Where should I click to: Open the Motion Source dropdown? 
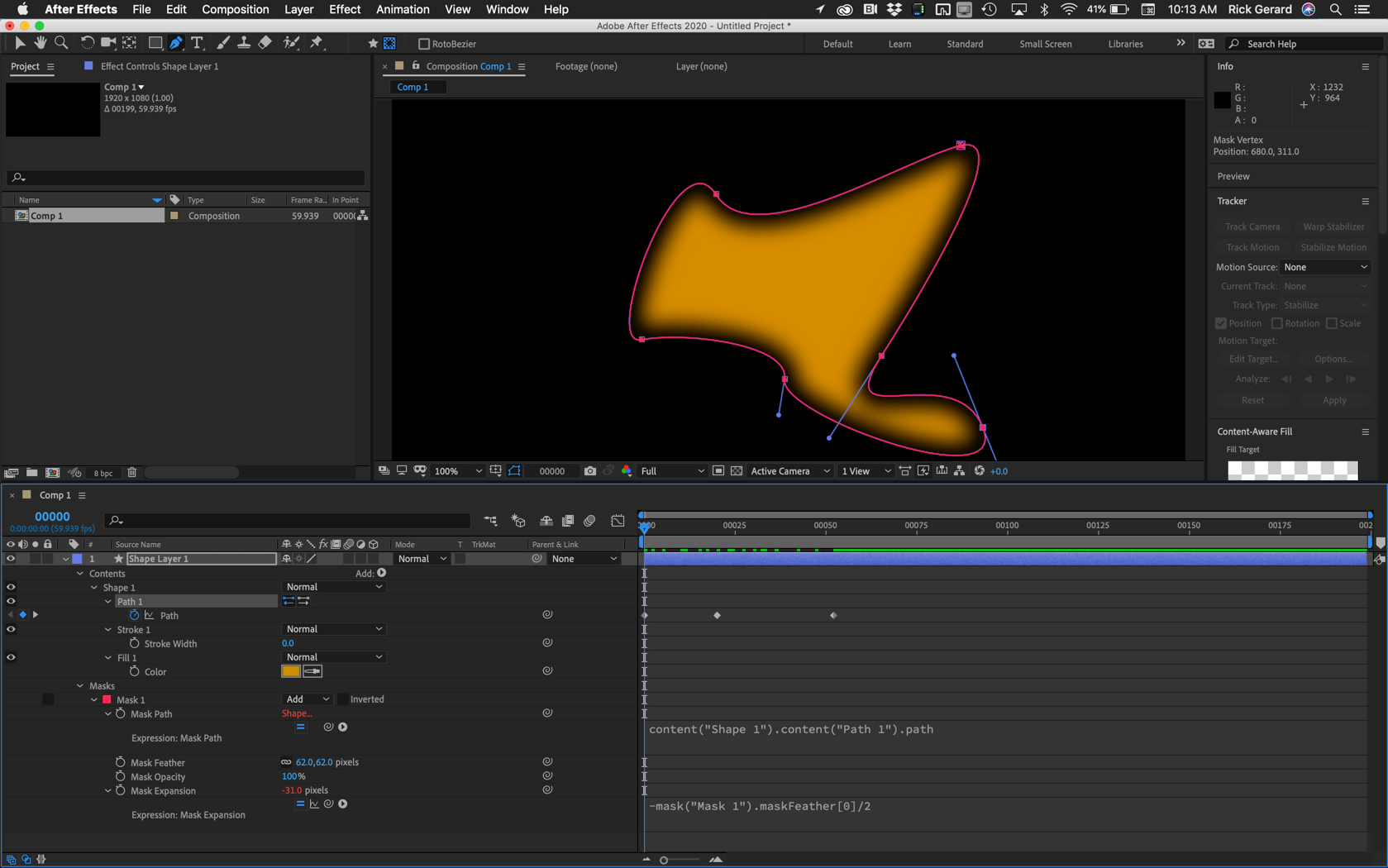(1325, 267)
